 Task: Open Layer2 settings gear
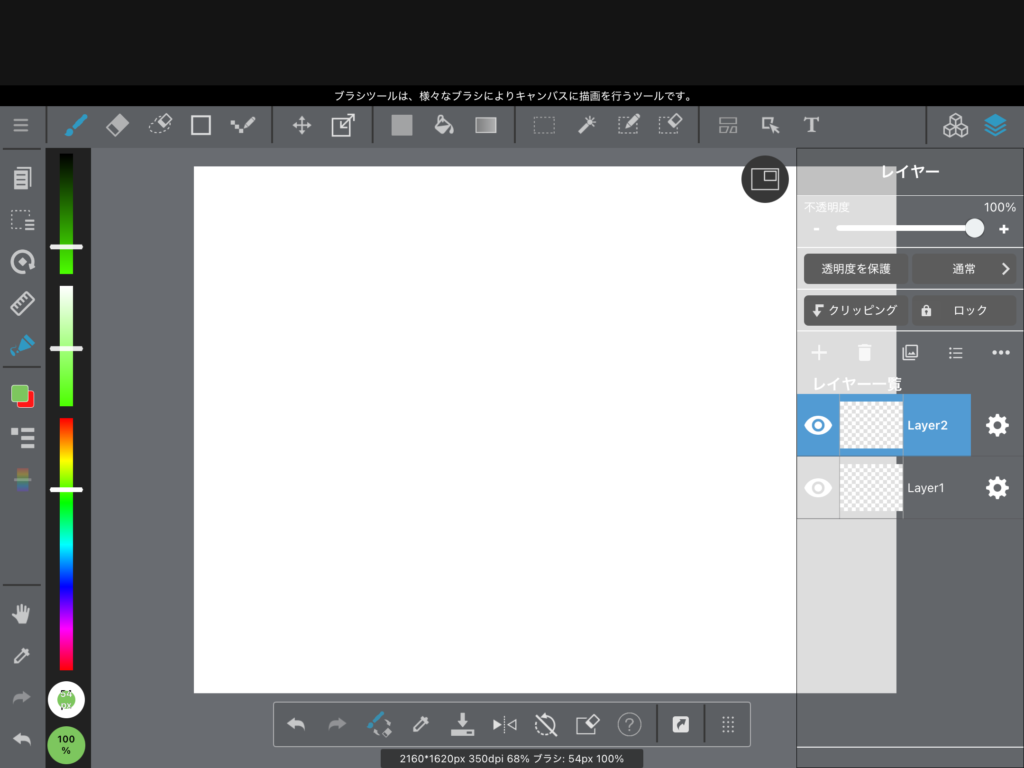click(x=997, y=425)
